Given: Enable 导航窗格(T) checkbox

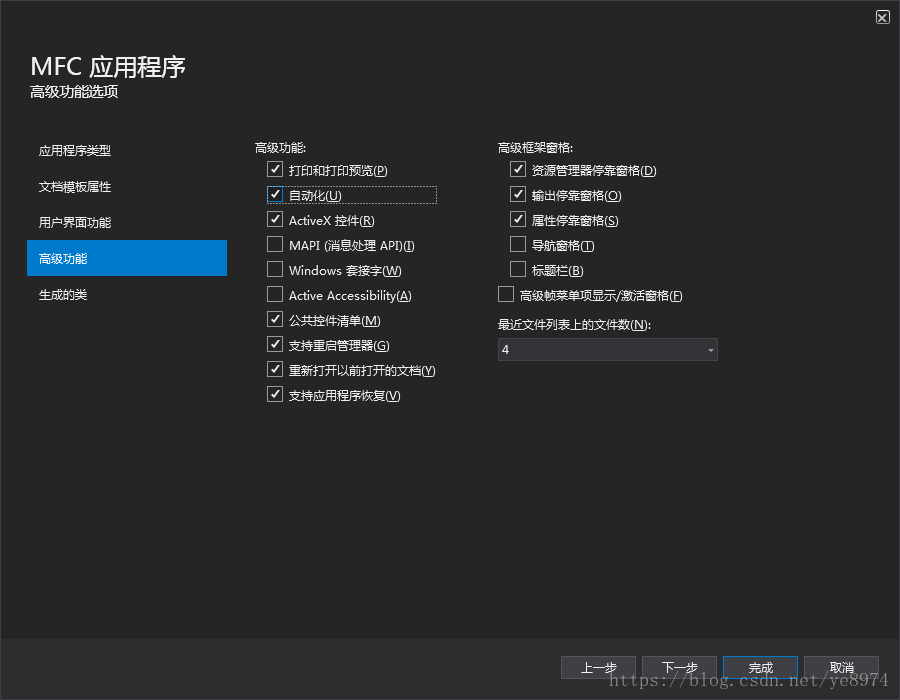Looking at the screenshot, I should point(518,244).
